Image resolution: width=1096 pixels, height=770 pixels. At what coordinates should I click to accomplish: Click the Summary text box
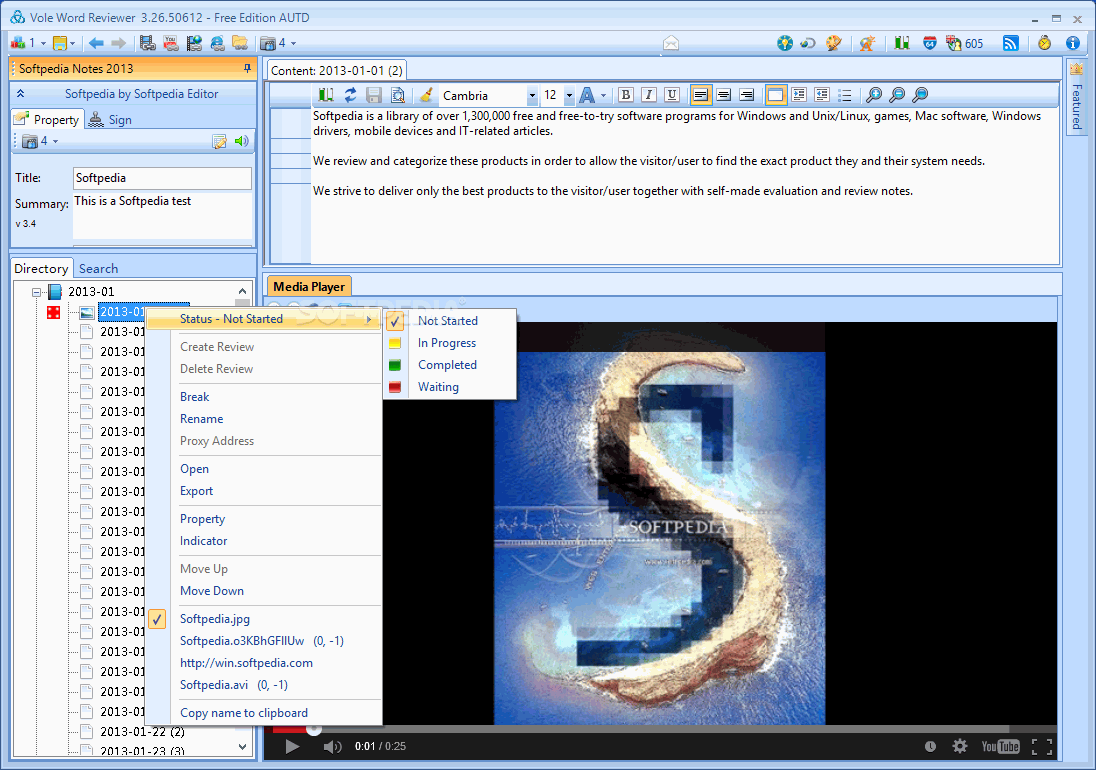pyautogui.click(x=162, y=216)
